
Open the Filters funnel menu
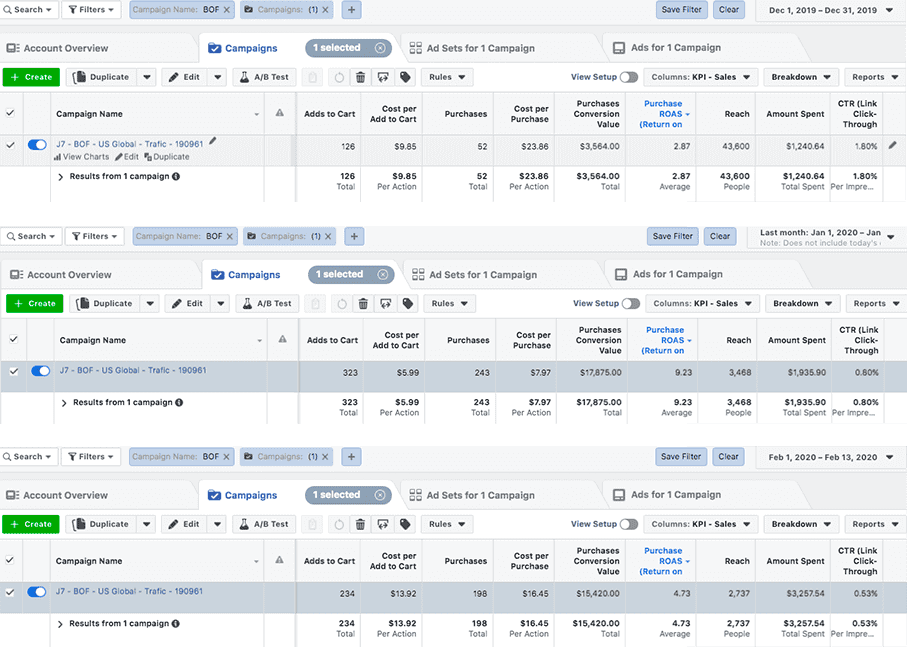[90, 9]
